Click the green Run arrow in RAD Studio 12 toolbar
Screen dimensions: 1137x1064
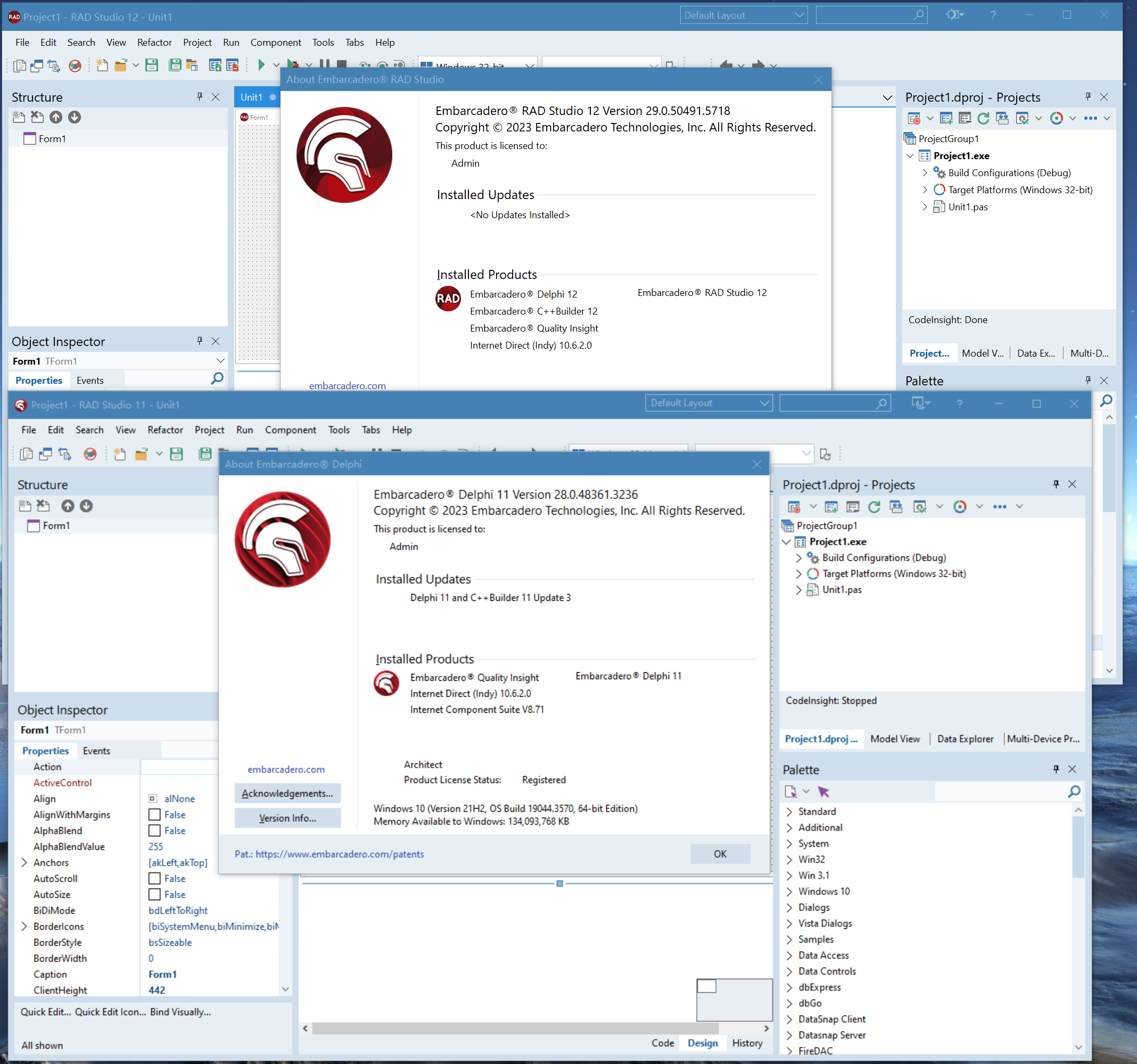pos(261,64)
